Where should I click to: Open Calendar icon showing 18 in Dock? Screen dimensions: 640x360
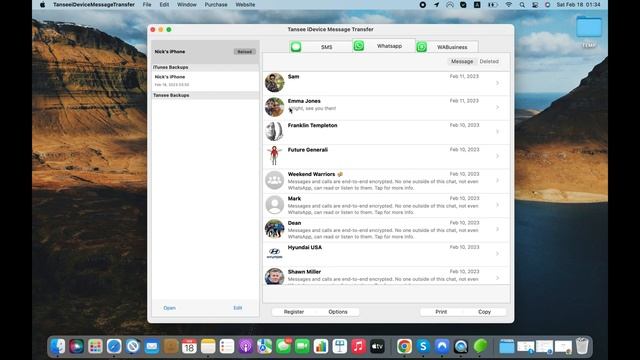tap(189, 347)
